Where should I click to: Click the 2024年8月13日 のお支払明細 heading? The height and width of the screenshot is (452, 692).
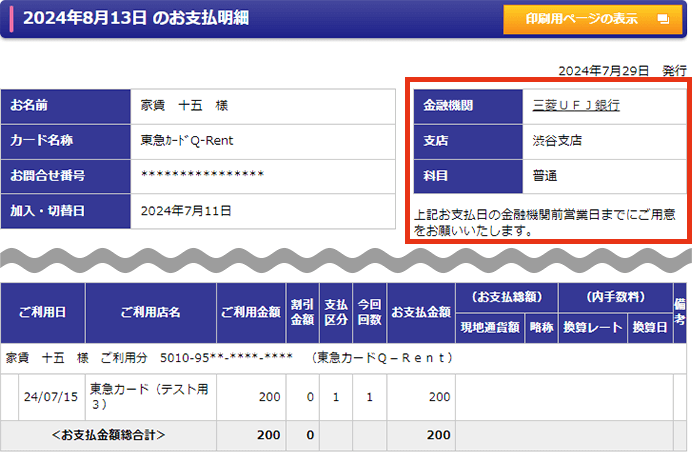[x=141, y=18]
